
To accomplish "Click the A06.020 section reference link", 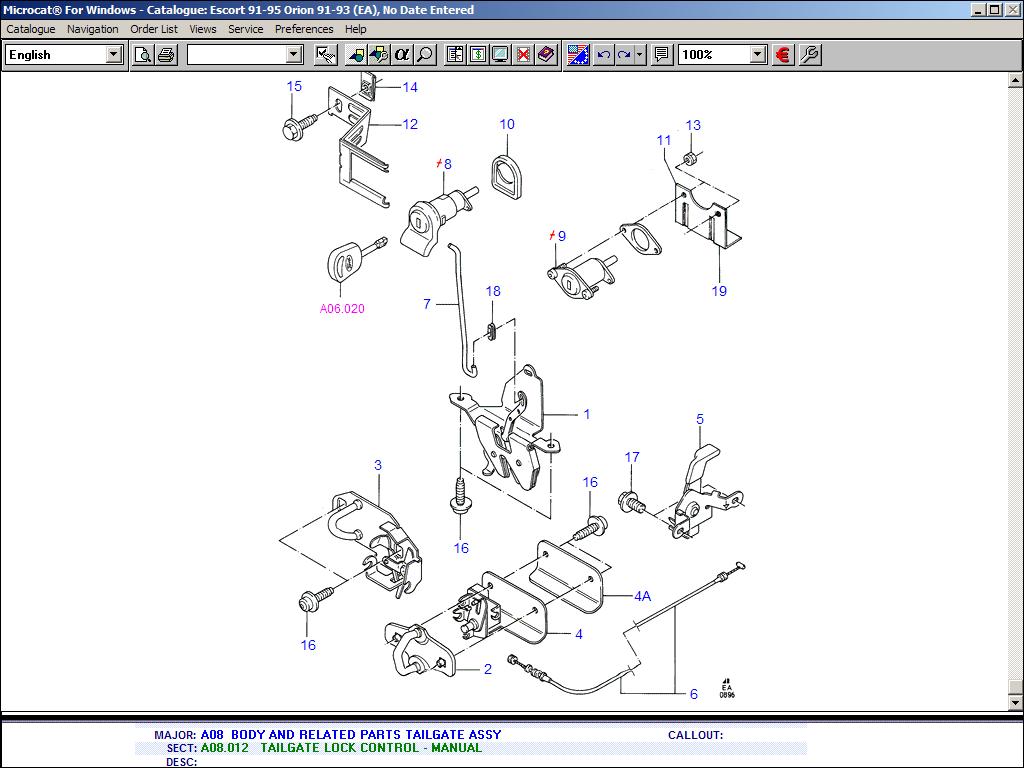I will [x=342, y=309].
